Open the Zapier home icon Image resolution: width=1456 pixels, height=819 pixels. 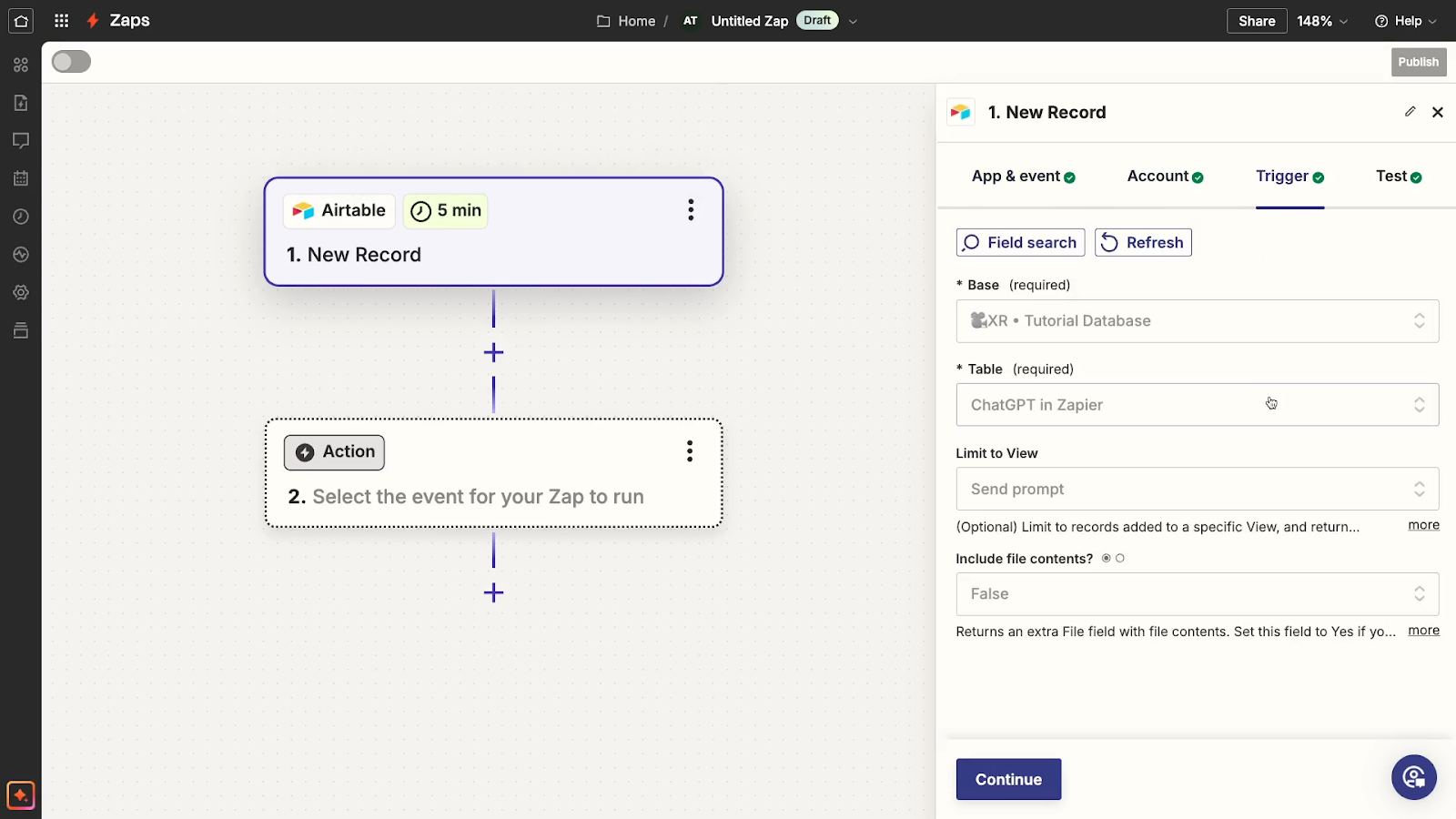tap(21, 21)
